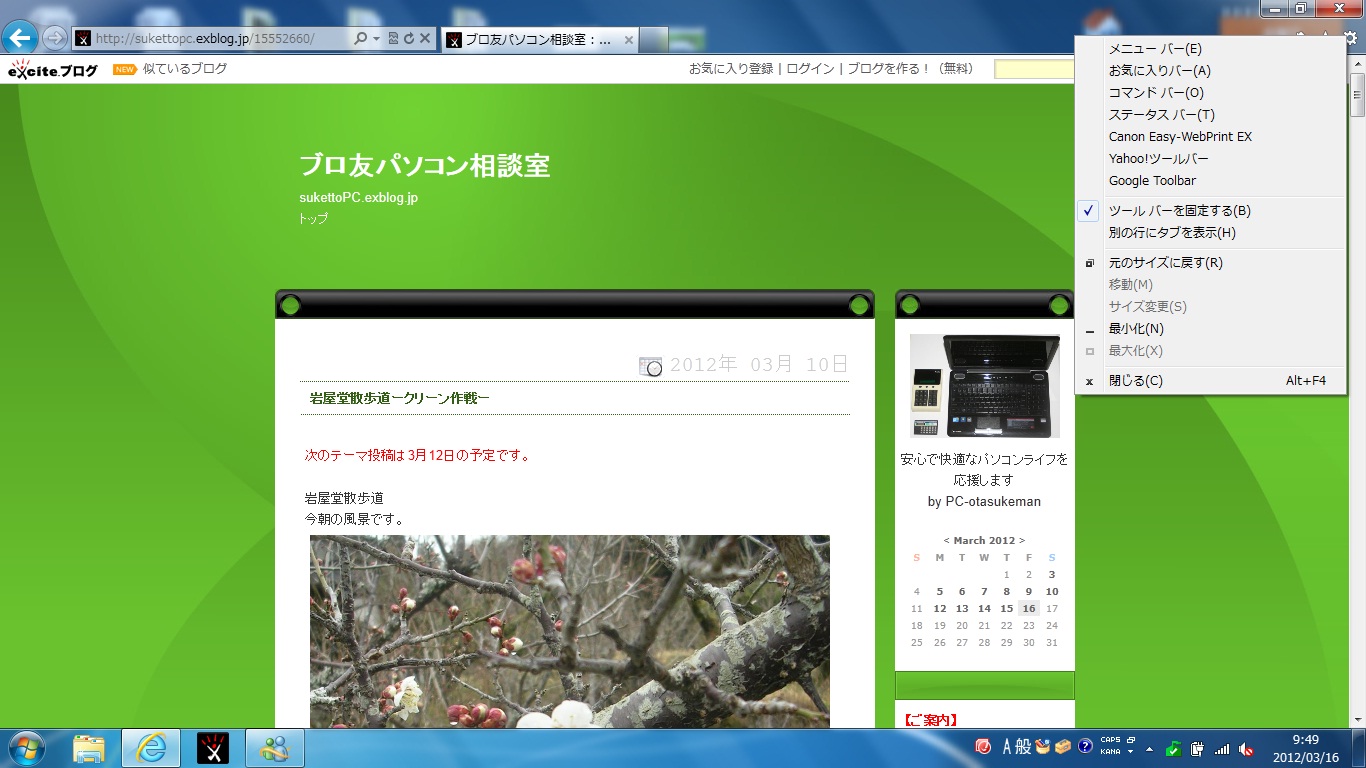
Task: Toggle the CAPS indicator on language bar
Action: (1110, 741)
